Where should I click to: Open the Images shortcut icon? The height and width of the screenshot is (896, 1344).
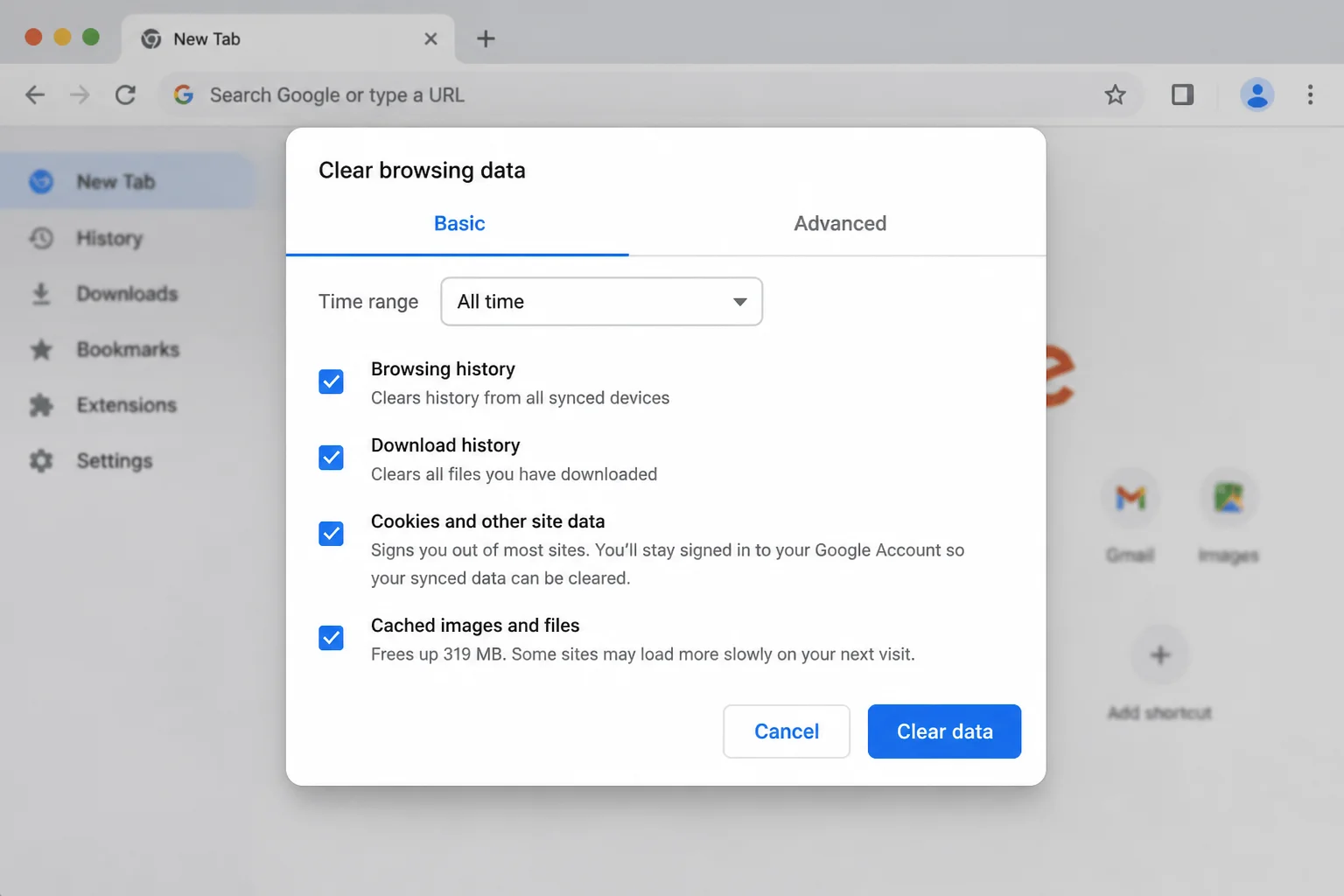(1228, 498)
